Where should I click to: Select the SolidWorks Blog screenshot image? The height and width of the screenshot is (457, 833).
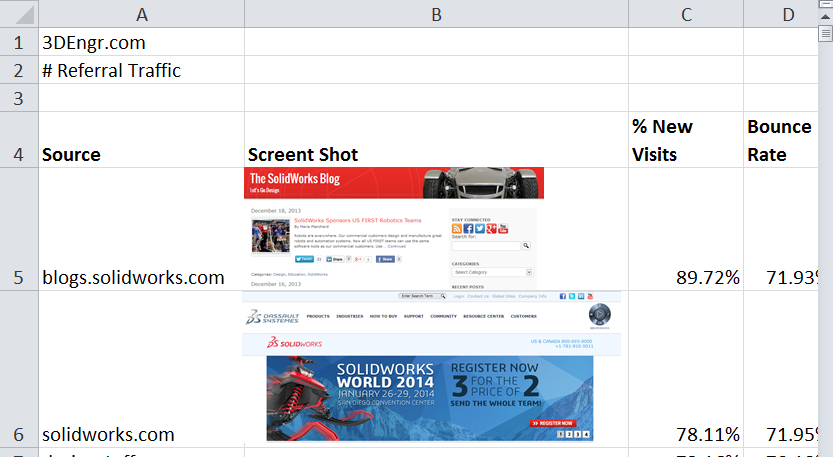coord(394,228)
